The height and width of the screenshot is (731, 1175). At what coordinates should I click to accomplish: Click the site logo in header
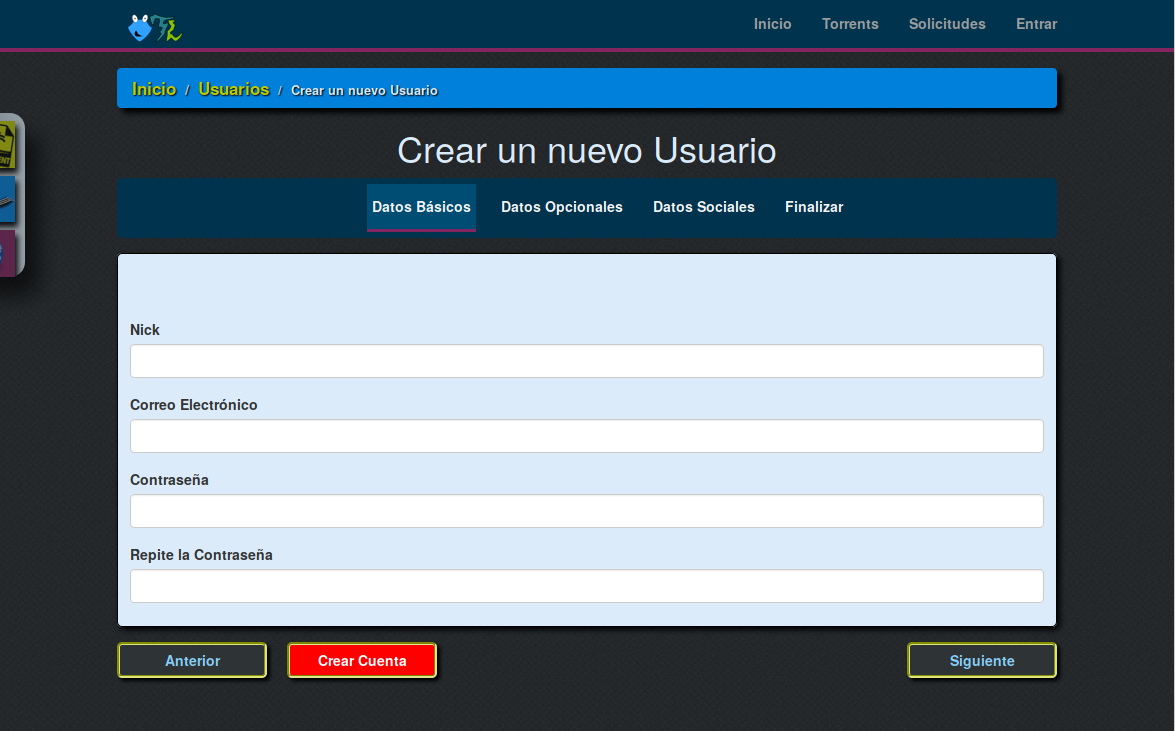155,28
